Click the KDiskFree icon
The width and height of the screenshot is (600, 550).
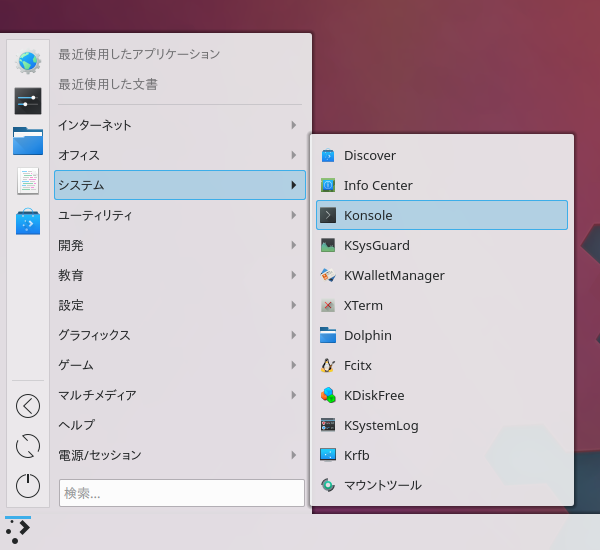pos(328,395)
